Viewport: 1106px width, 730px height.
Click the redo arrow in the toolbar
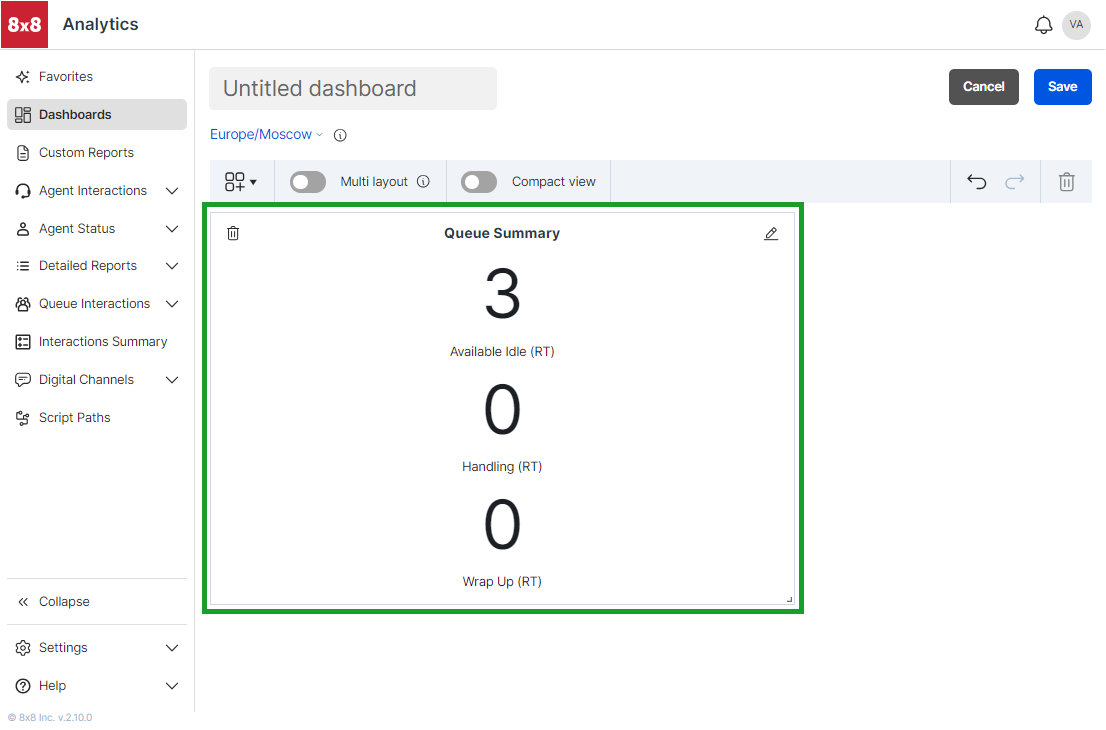(x=1014, y=181)
